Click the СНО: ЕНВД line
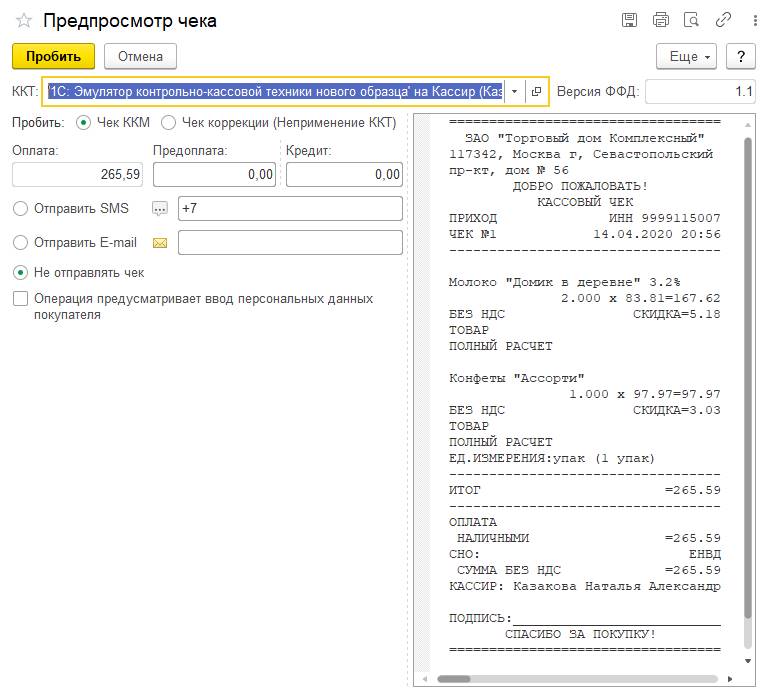The height and width of the screenshot is (699, 775). click(x=585, y=554)
